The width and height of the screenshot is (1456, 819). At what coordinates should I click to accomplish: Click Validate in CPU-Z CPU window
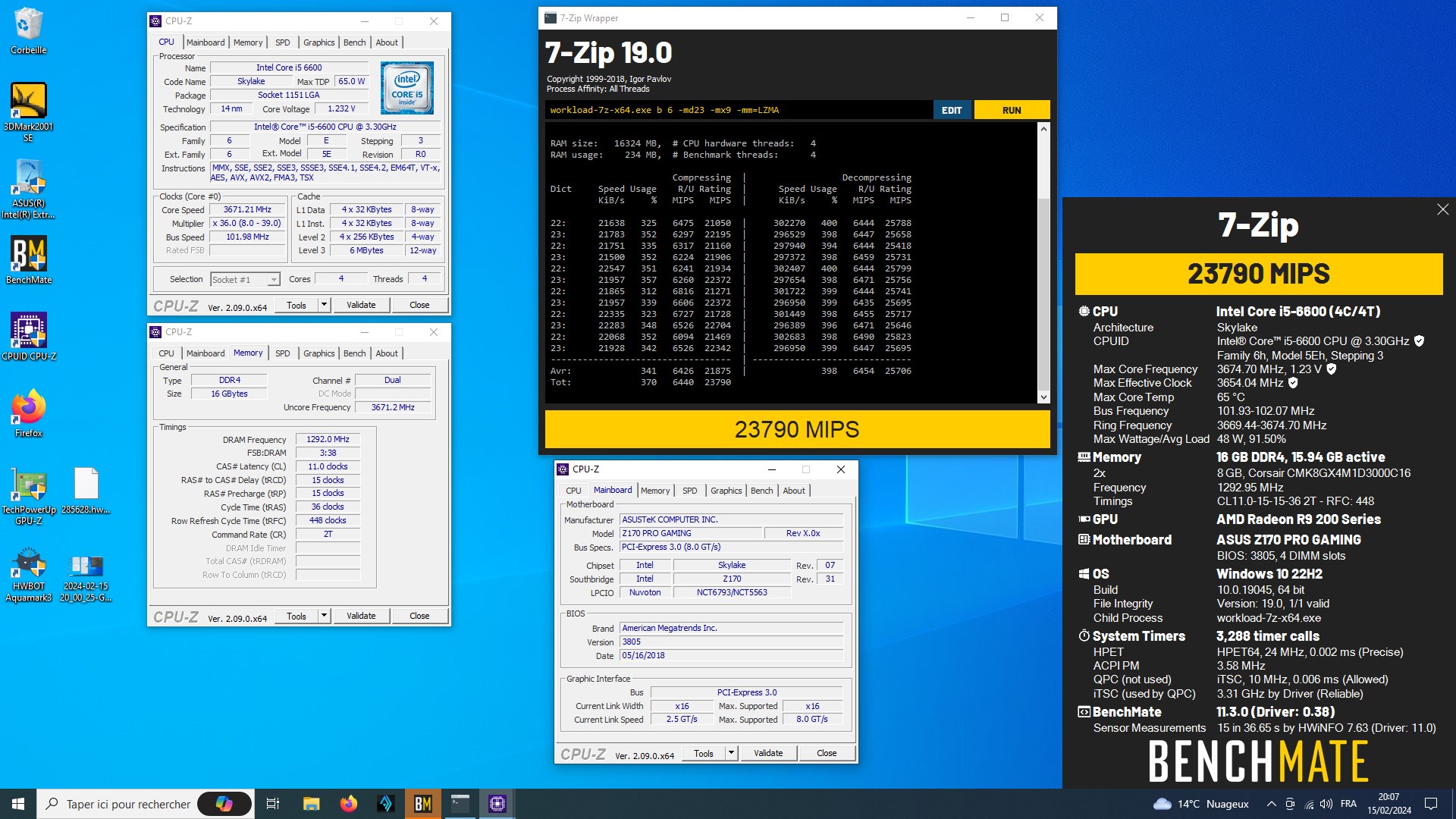361,305
